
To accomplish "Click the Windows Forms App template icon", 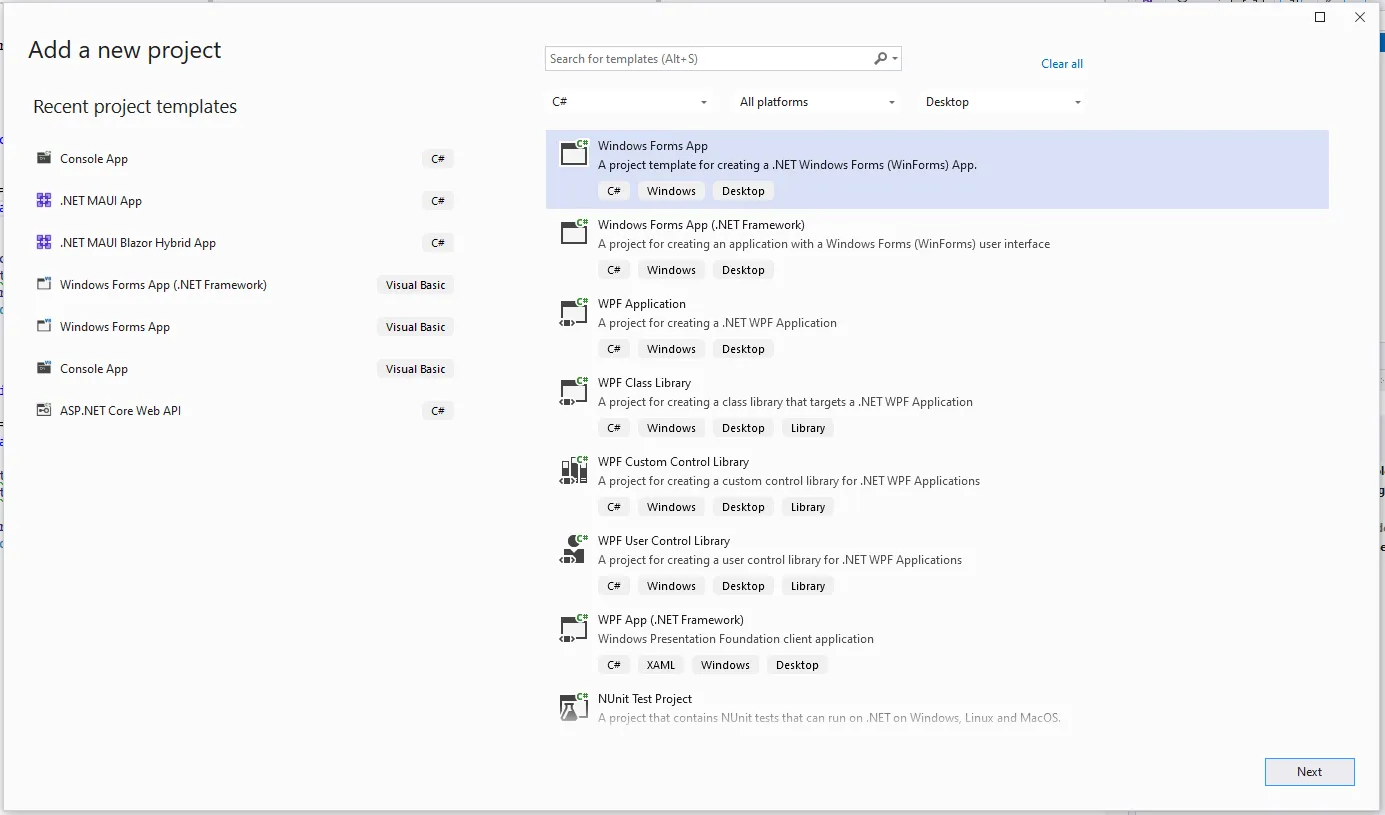I will [573, 153].
